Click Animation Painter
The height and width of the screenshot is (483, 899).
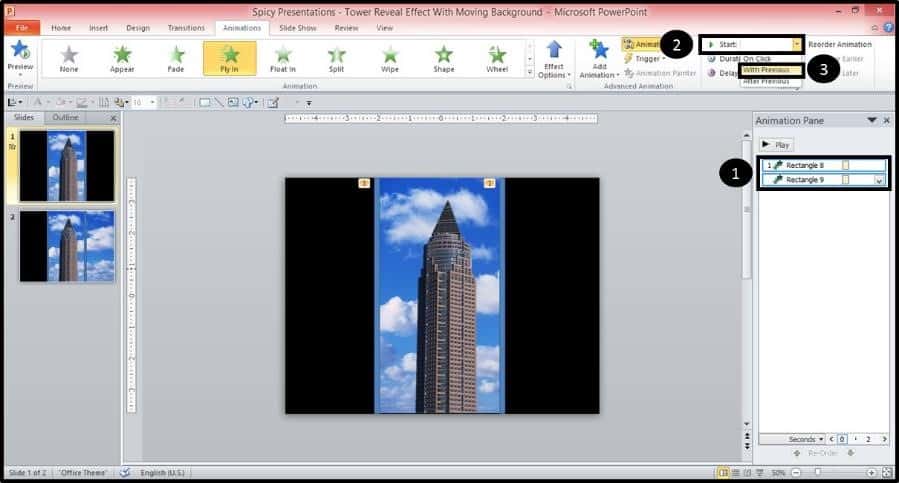(660, 73)
